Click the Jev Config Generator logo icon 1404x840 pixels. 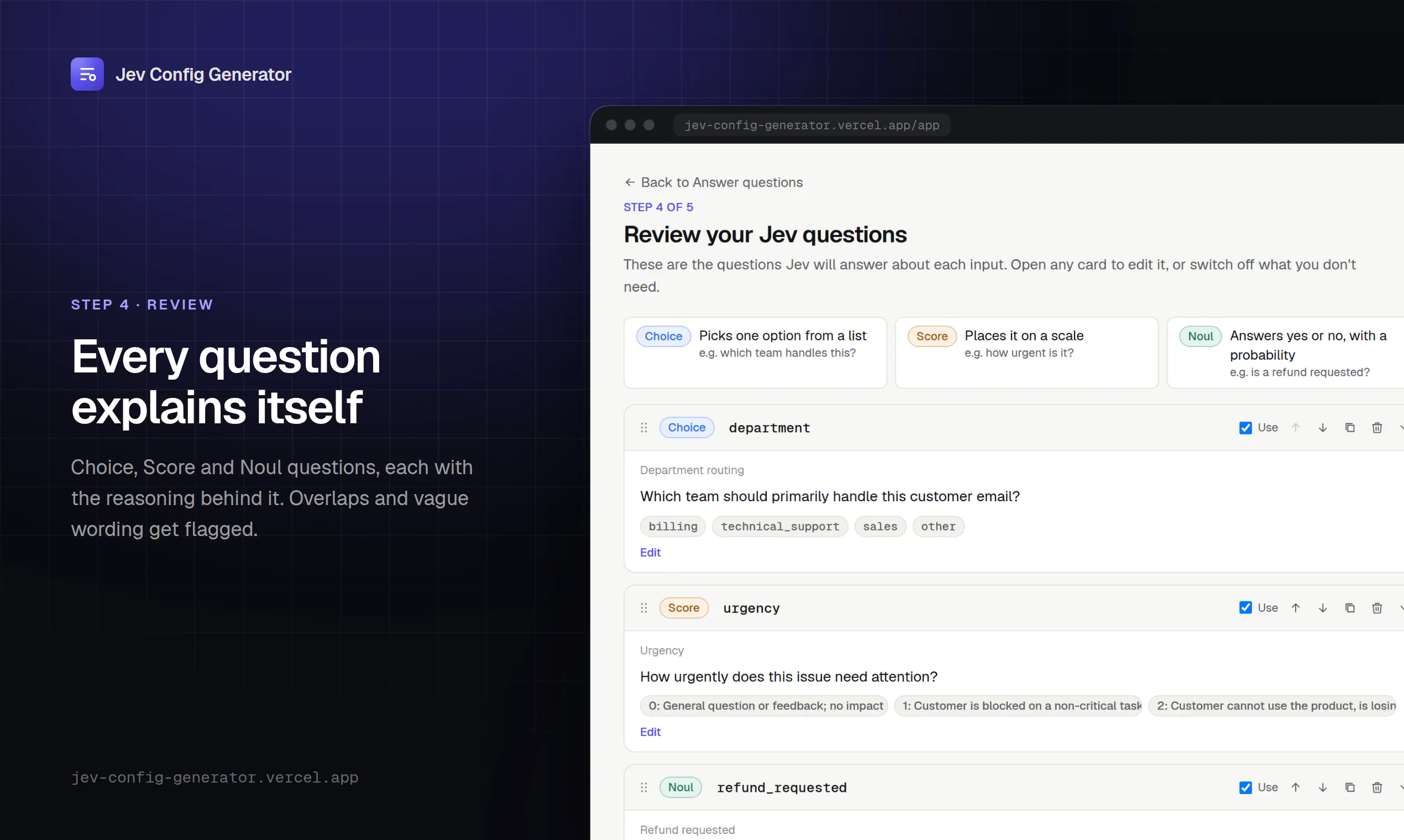87,74
